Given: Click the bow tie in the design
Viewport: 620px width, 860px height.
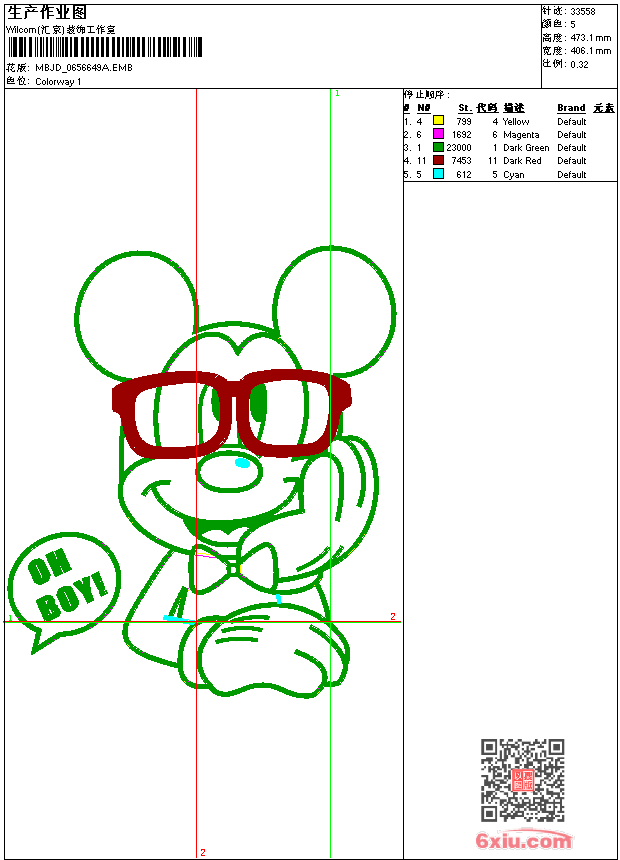Looking at the screenshot, I should coord(234,569).
